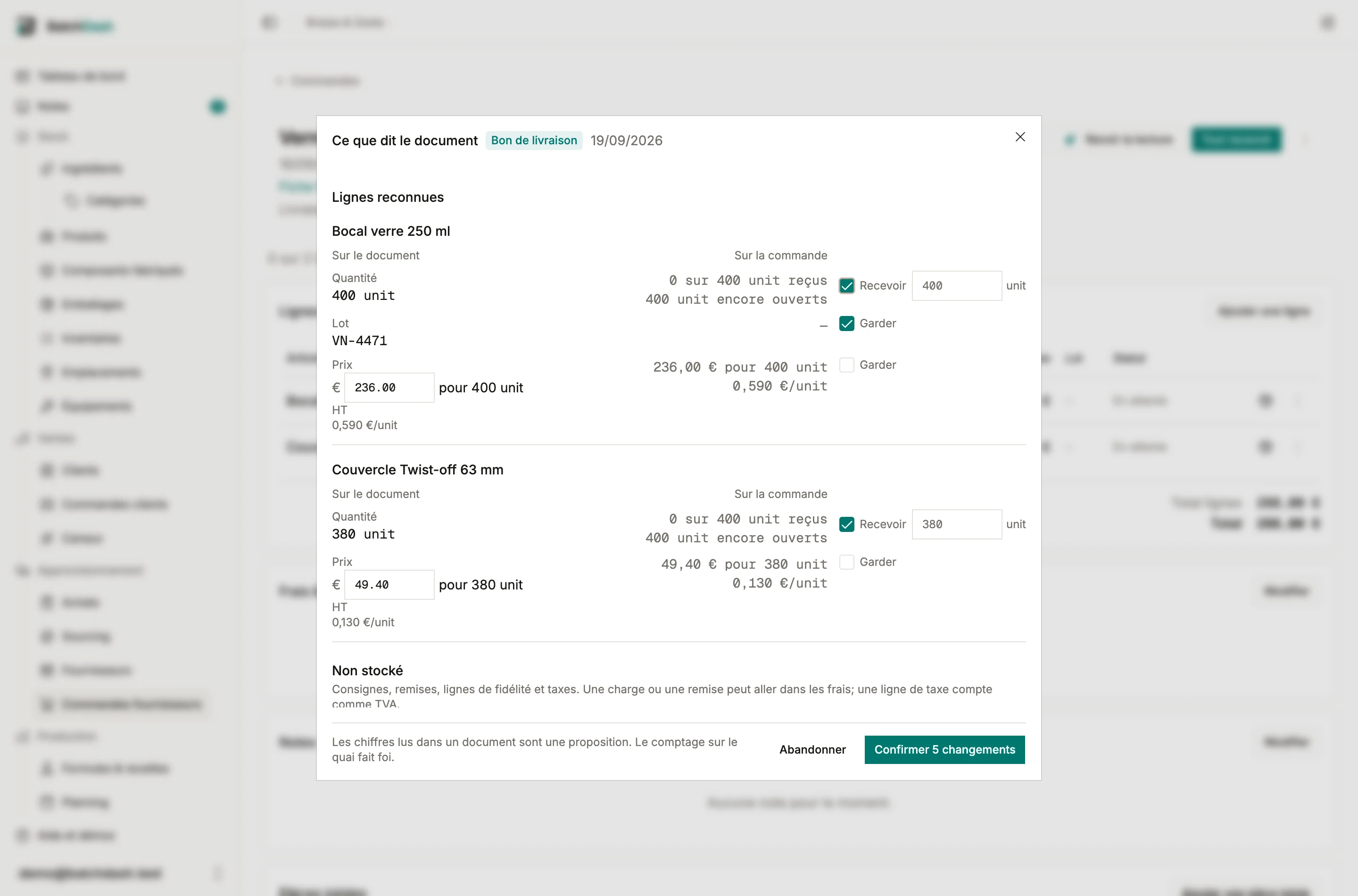Edit Bocal verre received quantity field 400
The height and width of the screenshot is (896, 1358).
[956, 286]
